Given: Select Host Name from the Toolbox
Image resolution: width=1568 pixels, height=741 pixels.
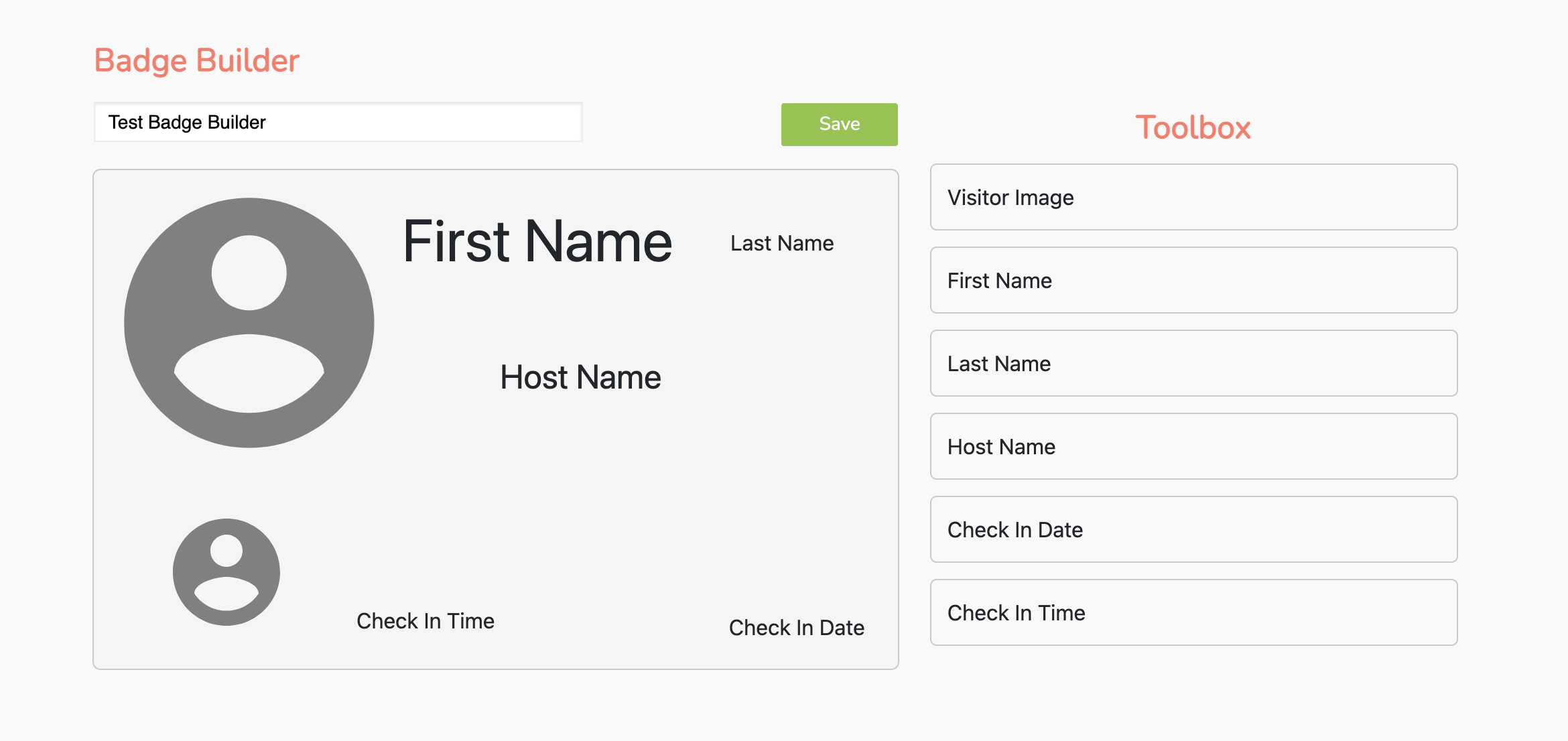Looking at the screenshot, I should 1193,447.
